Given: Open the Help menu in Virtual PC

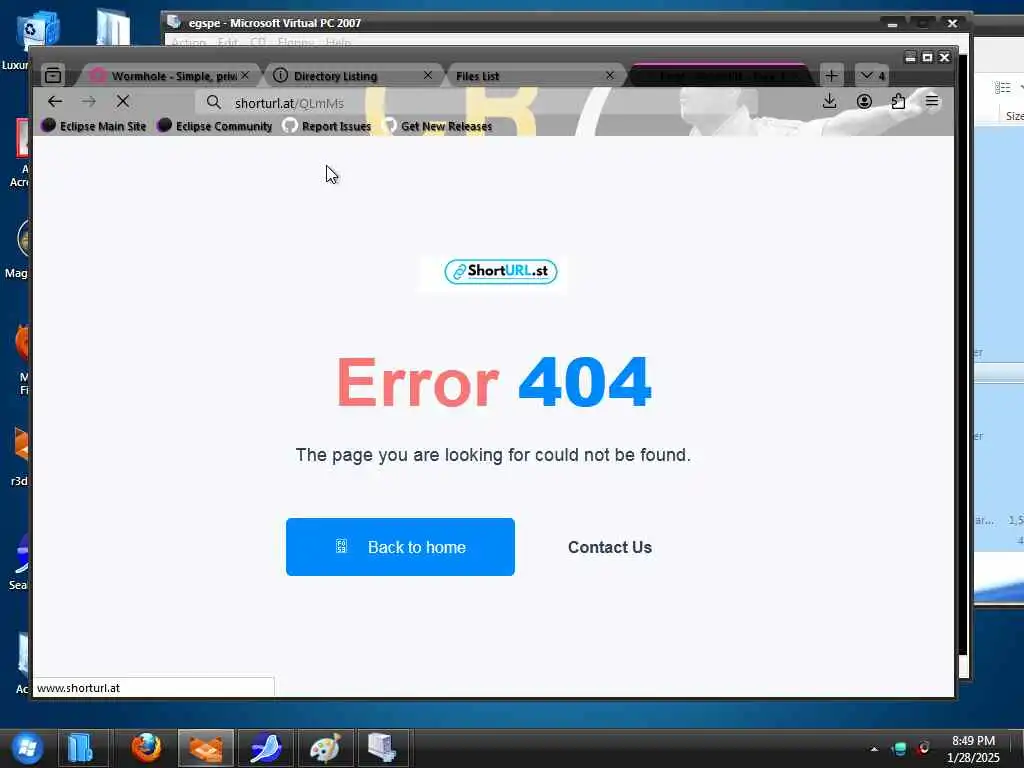Looking at the screenshot, I should tap(338, 42).
